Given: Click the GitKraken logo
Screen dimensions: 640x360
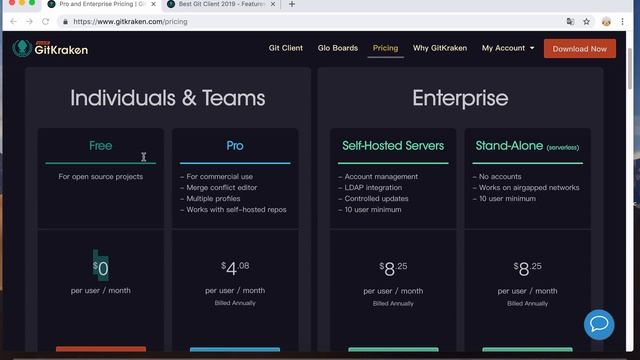Looking at the screenshot, I should click(x=50, y=49).
